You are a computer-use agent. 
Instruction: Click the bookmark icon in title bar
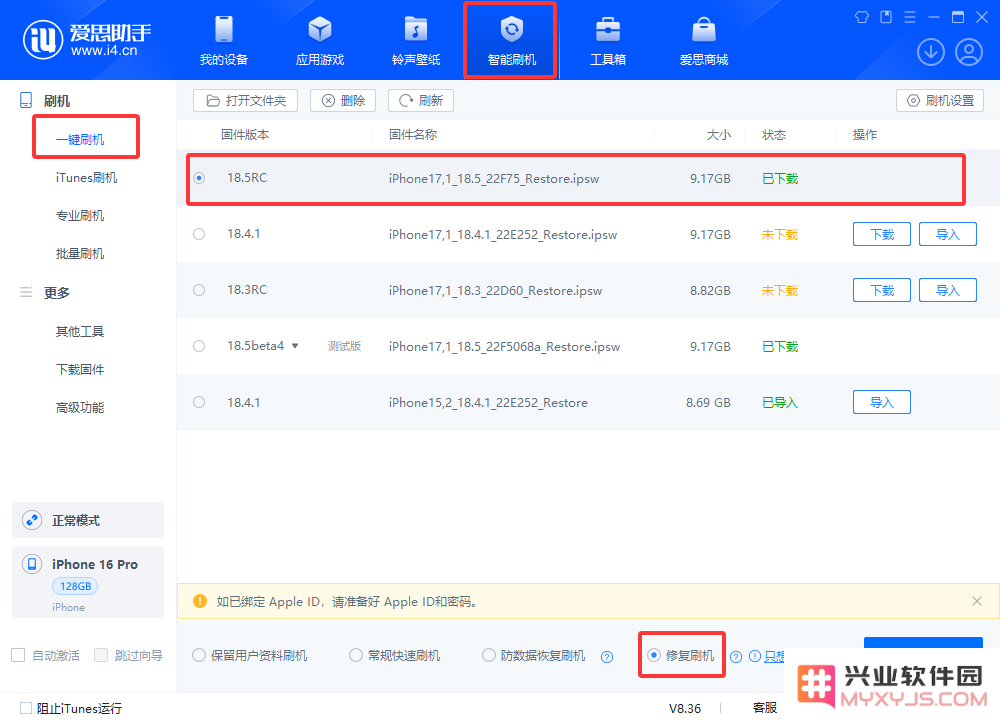point(886,17)
